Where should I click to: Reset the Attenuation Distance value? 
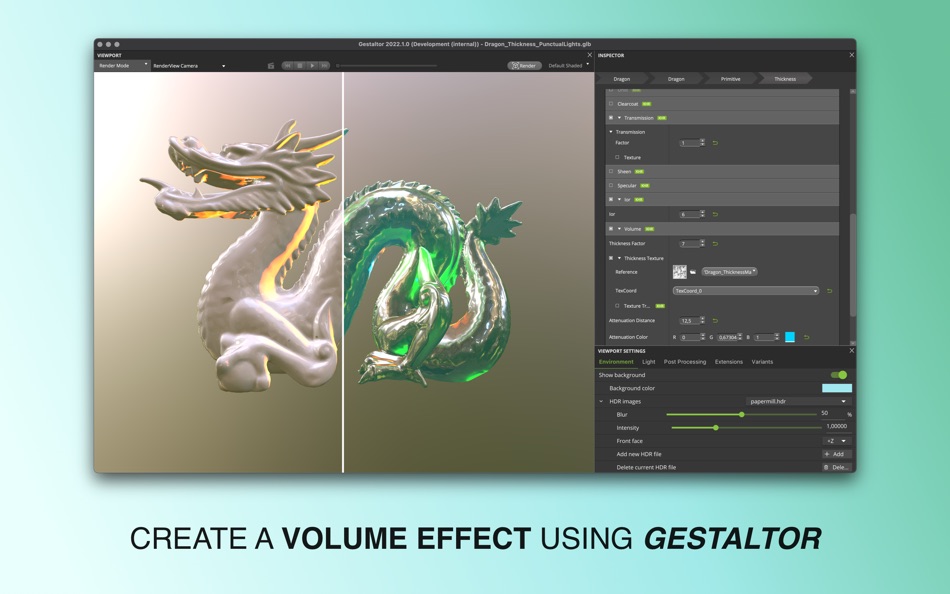click(x=715, y=321)
